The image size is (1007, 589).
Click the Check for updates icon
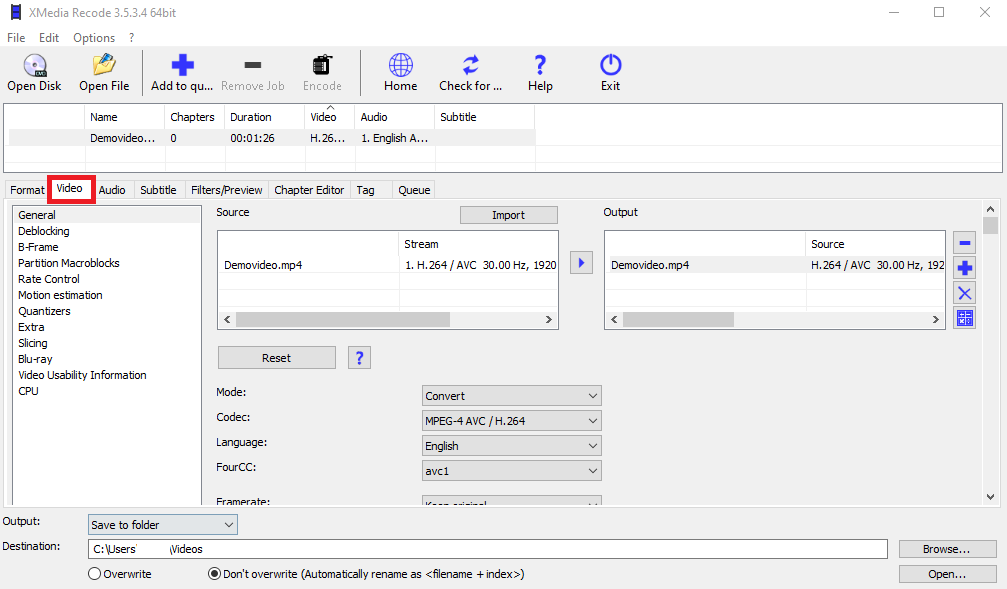(x=470, y=66)
